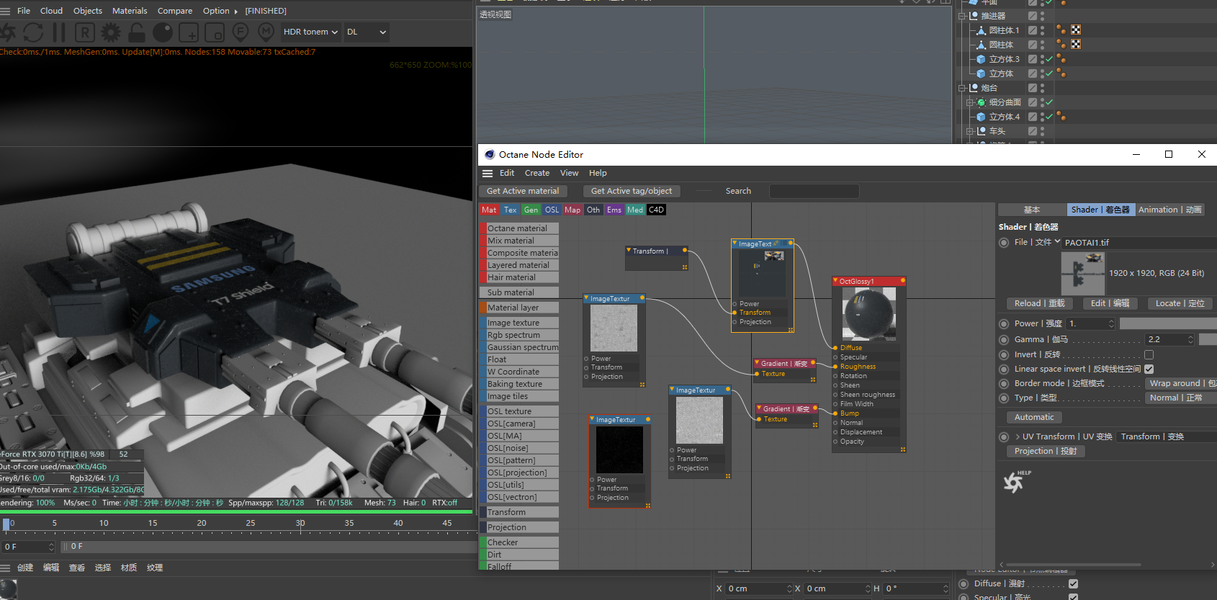Click Get Active tag/object button
The height and width of the screenshot is (600, 1217).
[x=631, y=191]
